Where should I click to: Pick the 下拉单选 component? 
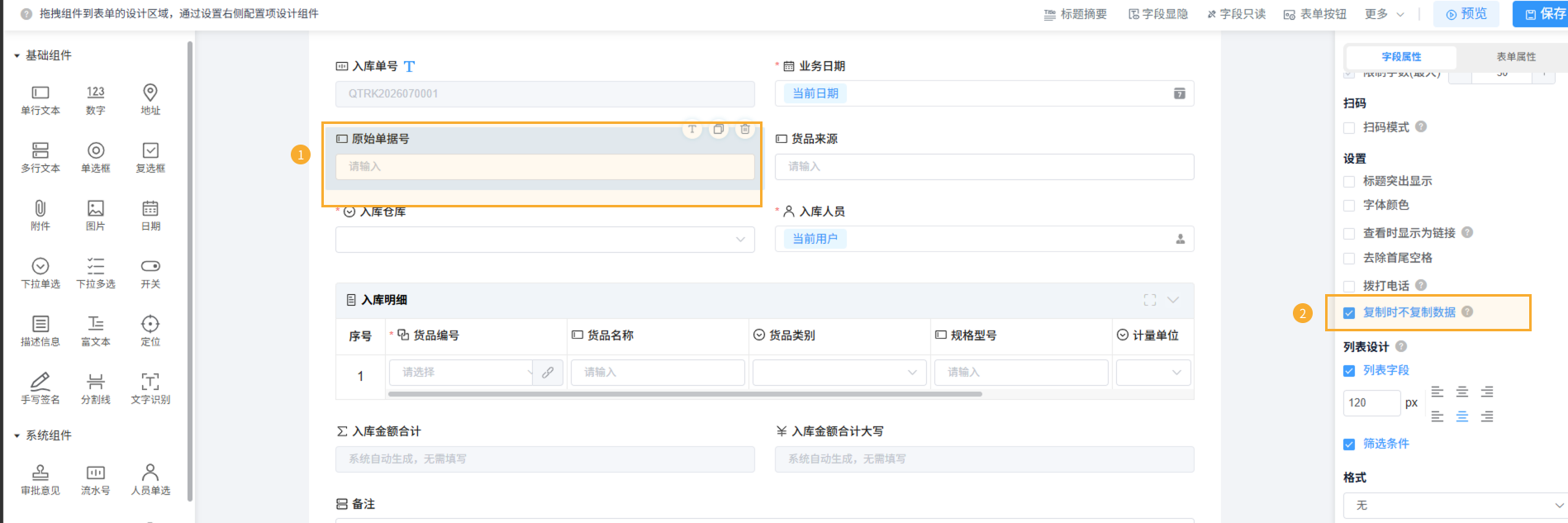point(40,273)
